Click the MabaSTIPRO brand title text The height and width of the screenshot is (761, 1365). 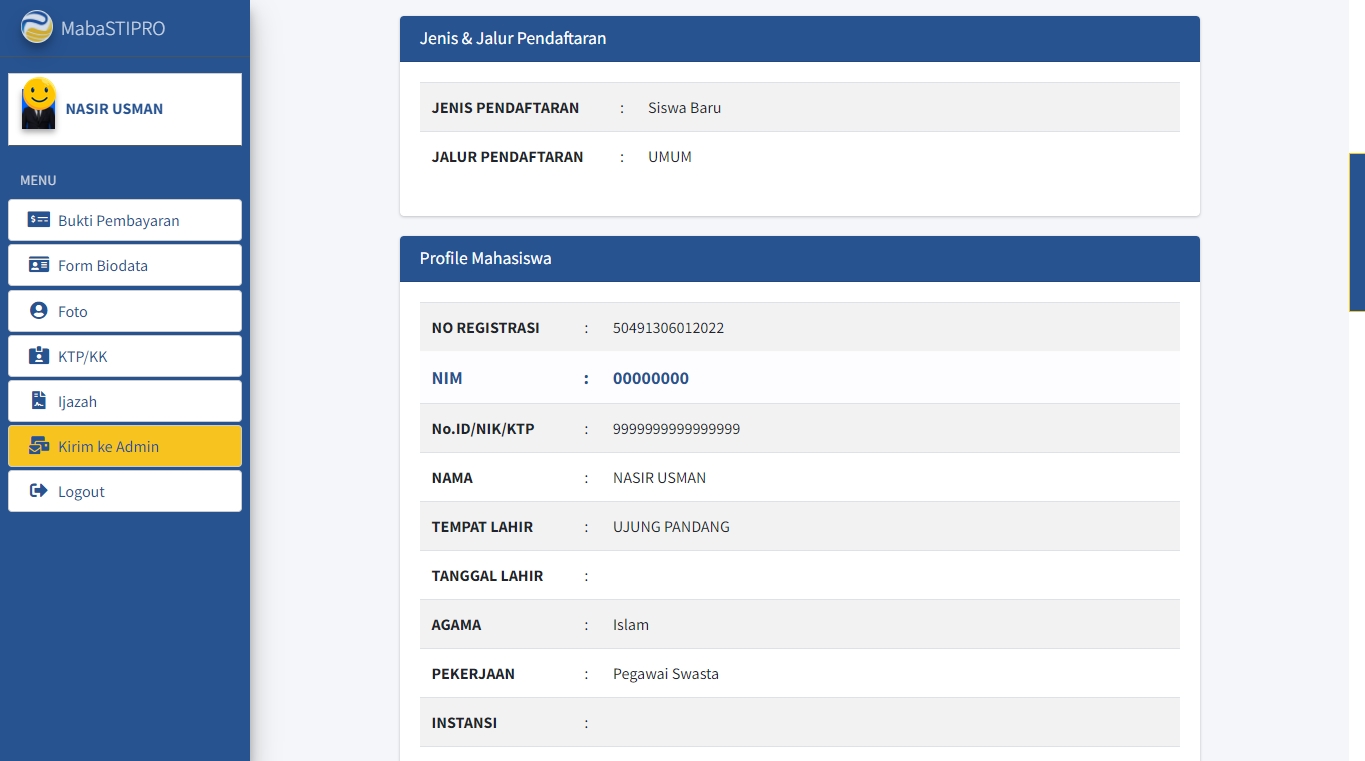pos(113,29)
